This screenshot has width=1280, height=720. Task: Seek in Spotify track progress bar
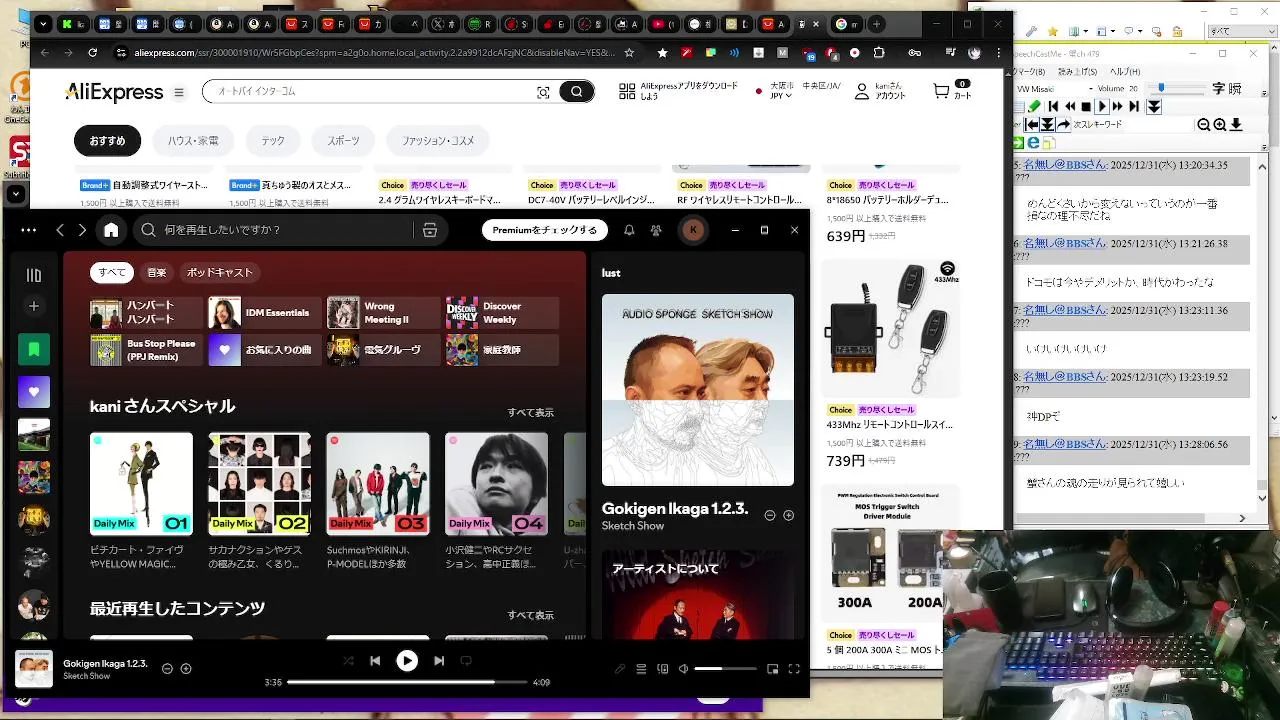click(x=407, y=682)
